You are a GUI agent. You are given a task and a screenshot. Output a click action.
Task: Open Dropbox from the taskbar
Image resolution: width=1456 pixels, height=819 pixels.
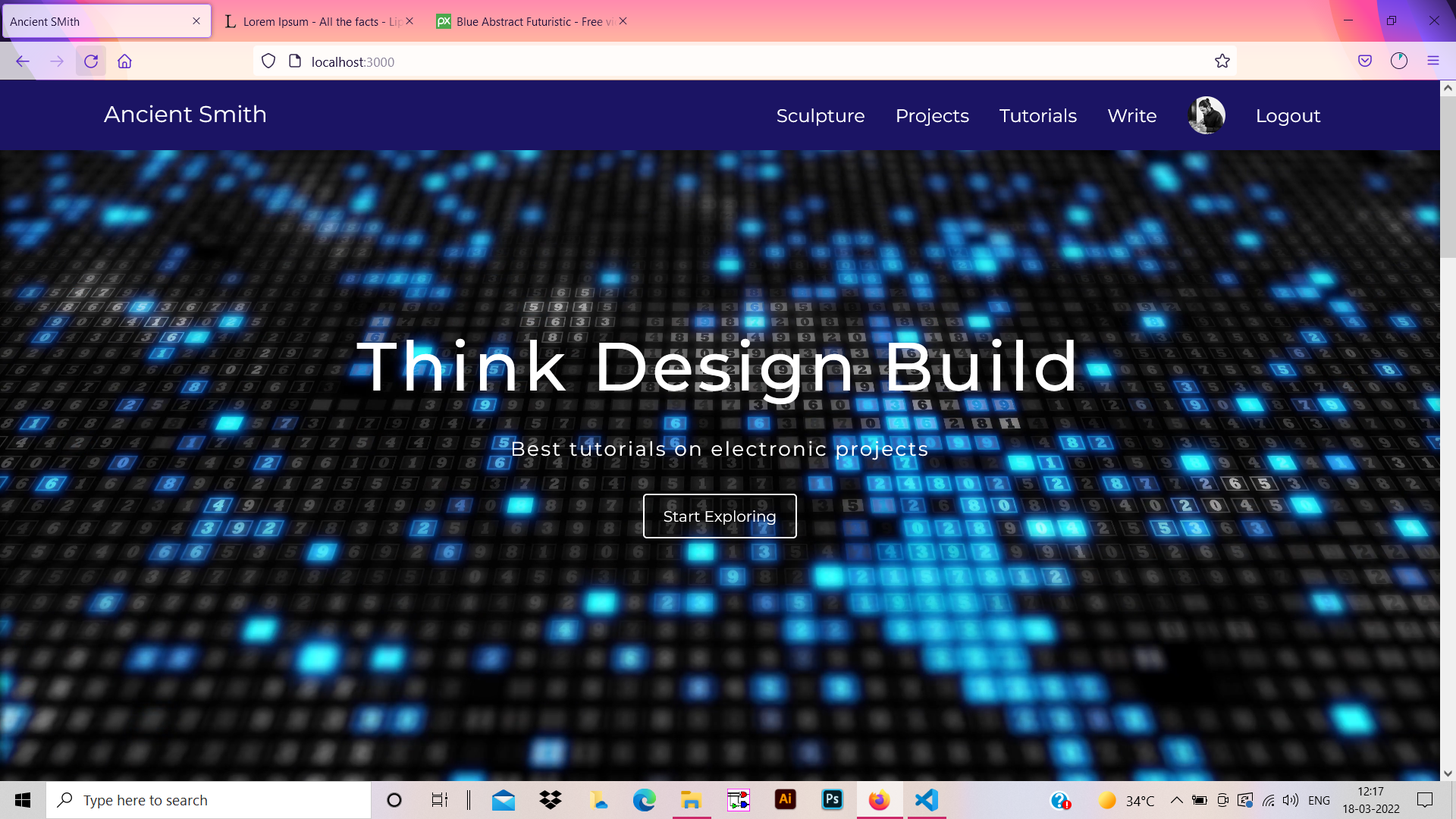pyautogui.click(x=551, y=800)
